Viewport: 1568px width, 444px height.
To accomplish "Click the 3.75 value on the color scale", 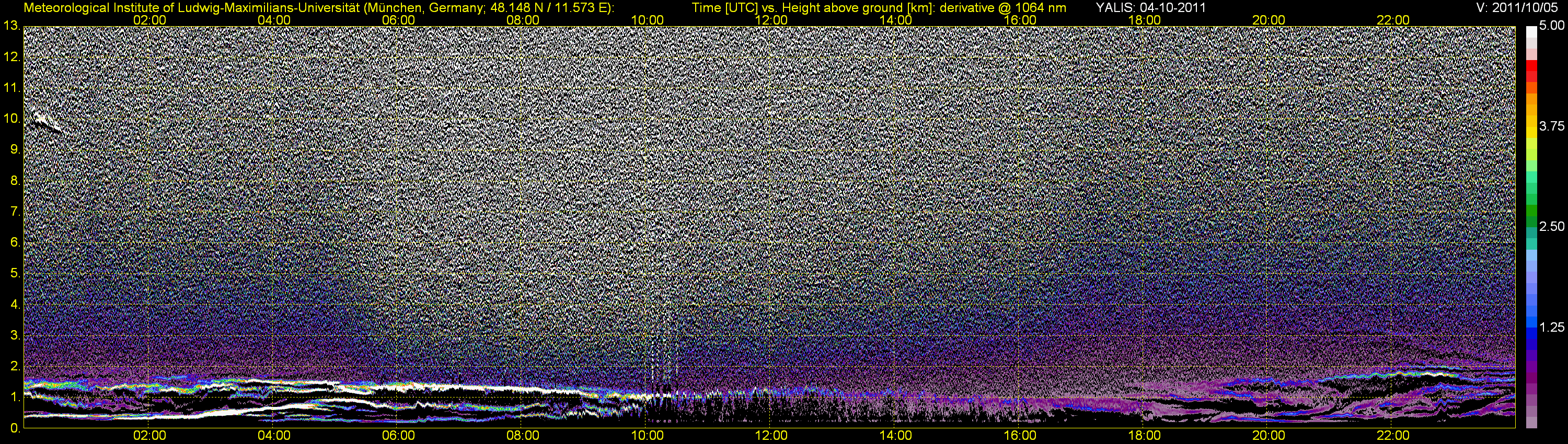I will click(x=1552, y=126).
